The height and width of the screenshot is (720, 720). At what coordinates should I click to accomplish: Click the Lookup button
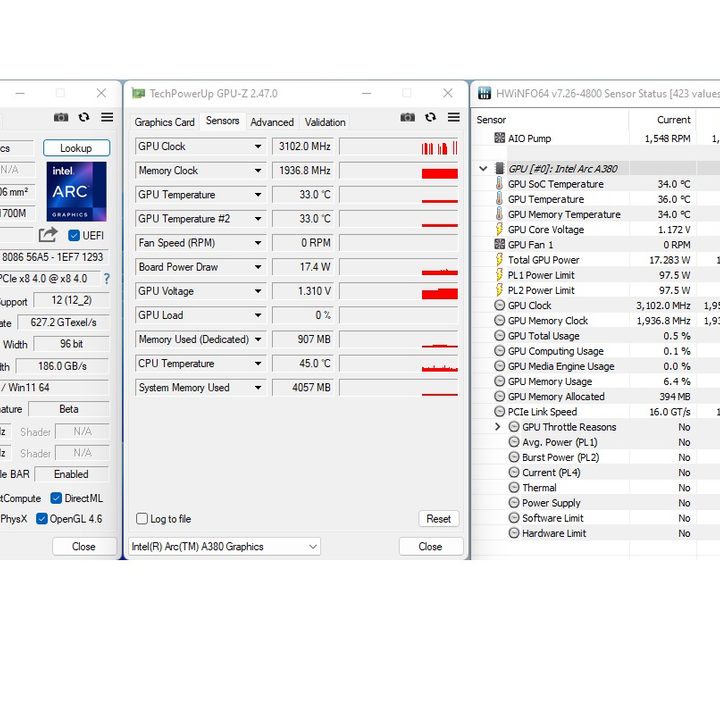[76, 148]
